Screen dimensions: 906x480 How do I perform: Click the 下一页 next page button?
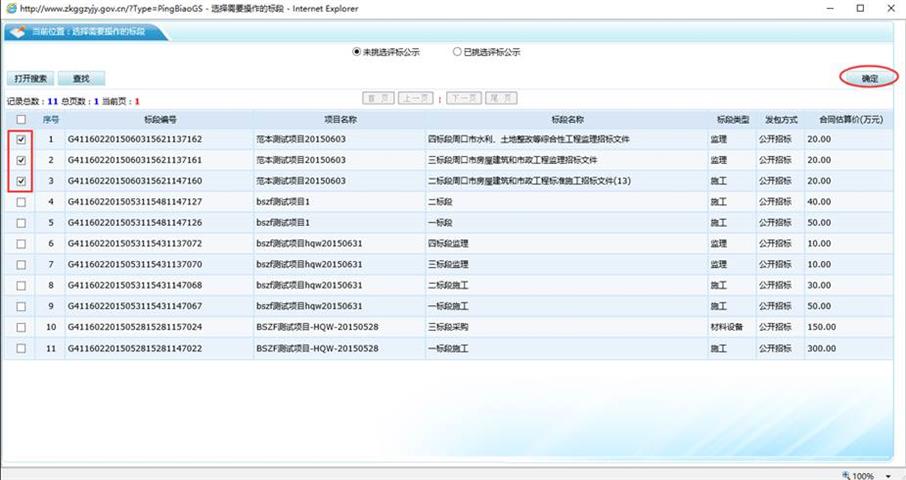point(461,98)
